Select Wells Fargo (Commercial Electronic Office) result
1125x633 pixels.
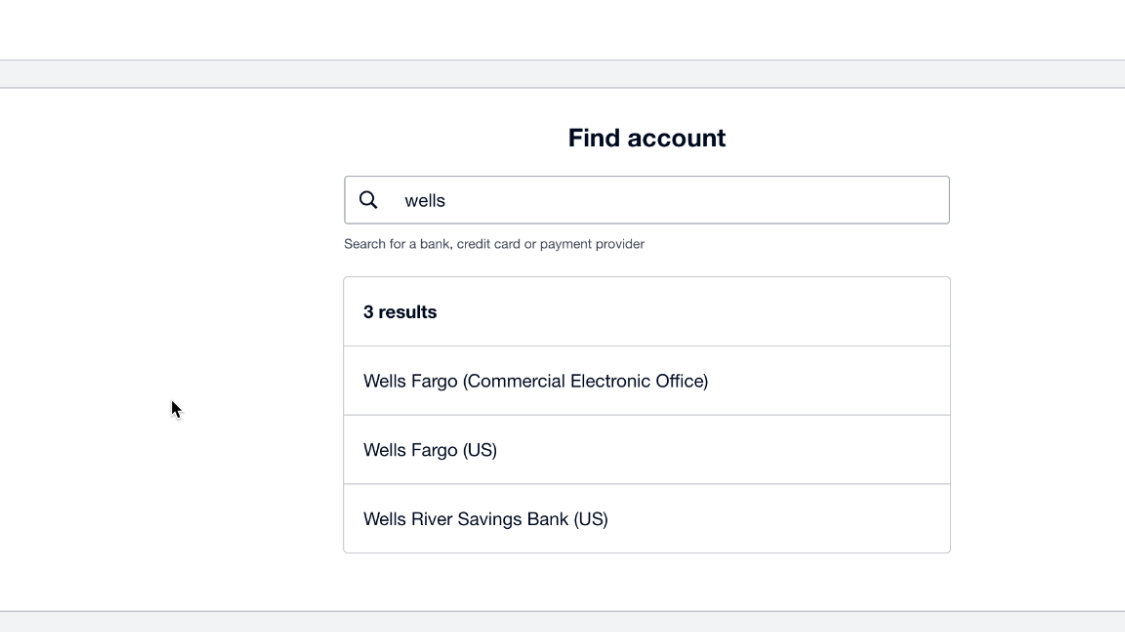535,381
